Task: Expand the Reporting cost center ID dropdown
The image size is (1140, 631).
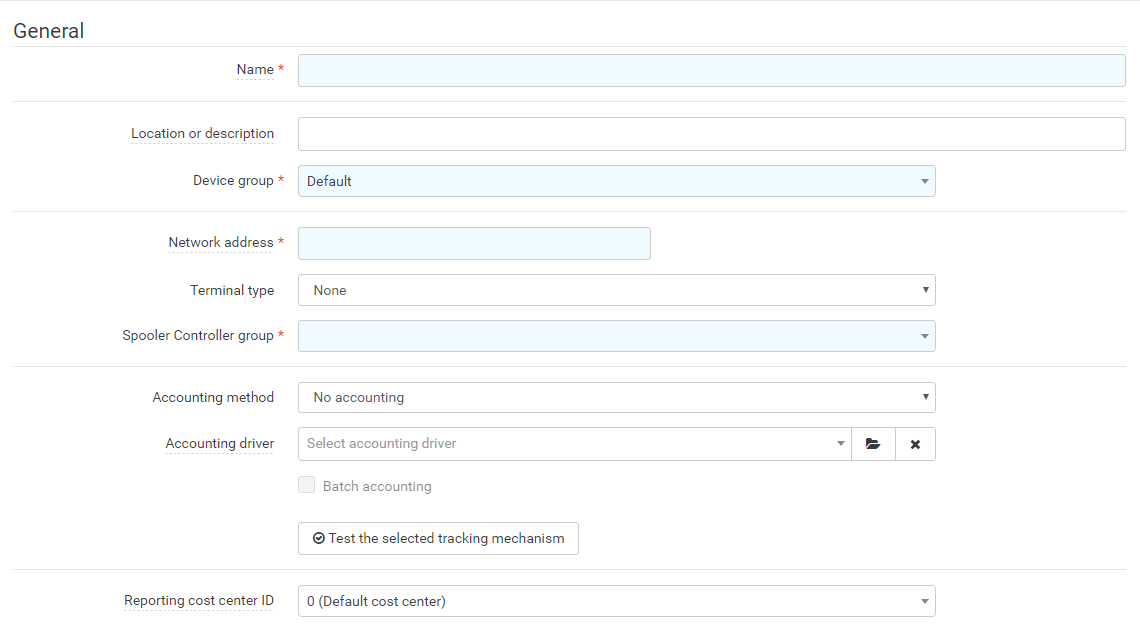Action: point(616,601)
